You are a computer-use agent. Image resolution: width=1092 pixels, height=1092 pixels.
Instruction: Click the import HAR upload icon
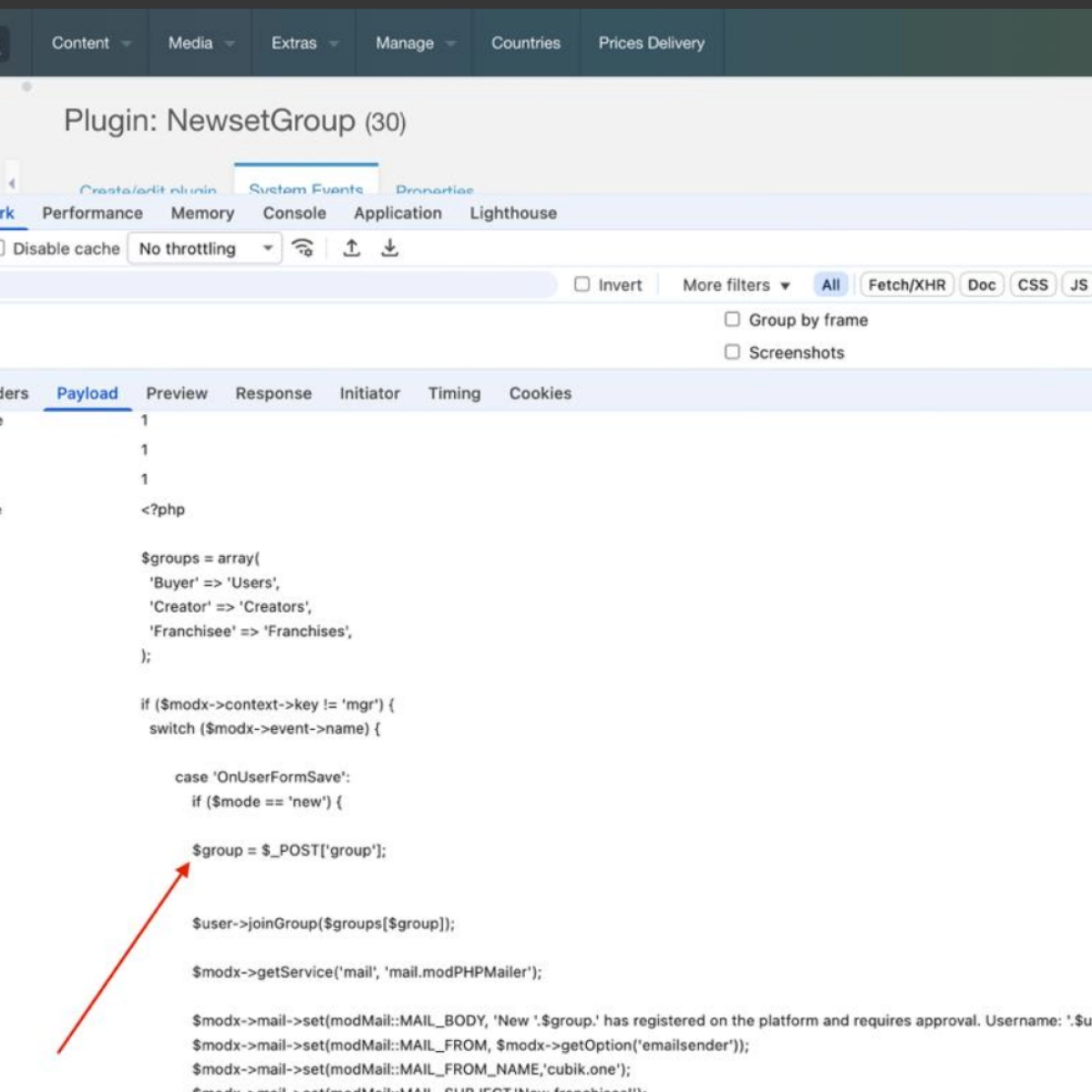coord(352,248)
